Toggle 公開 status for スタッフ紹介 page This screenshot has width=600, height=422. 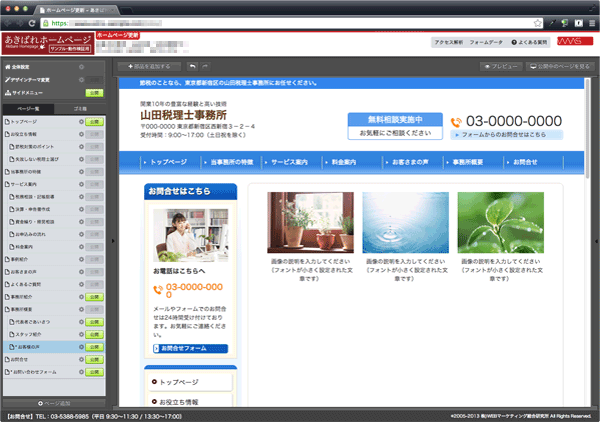coord(94,334)
